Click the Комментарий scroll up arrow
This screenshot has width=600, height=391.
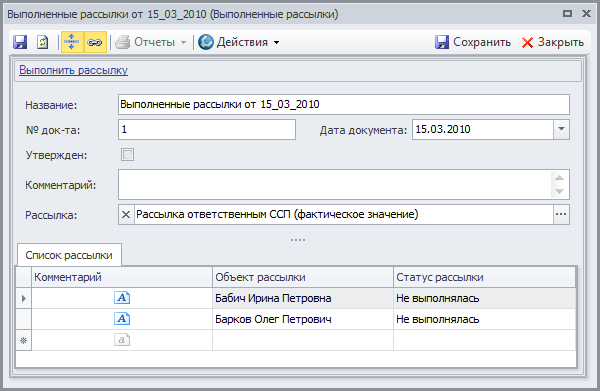point(559,178)
